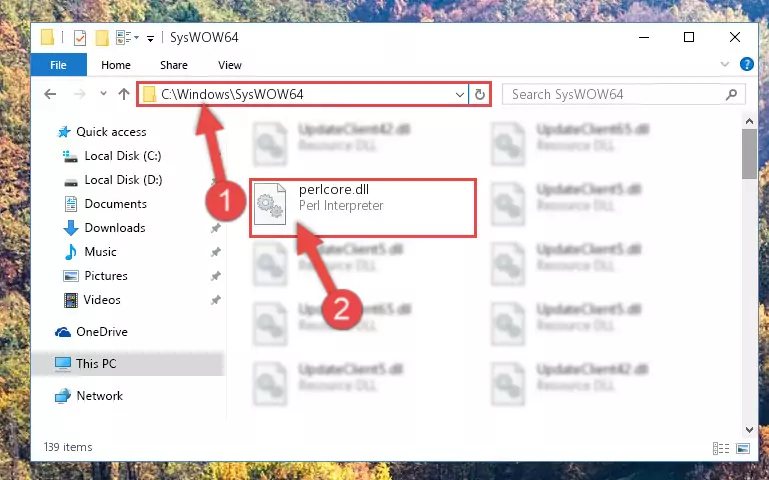
Task: Click the Downloads blue arrow icon
Action: [71, 228]
